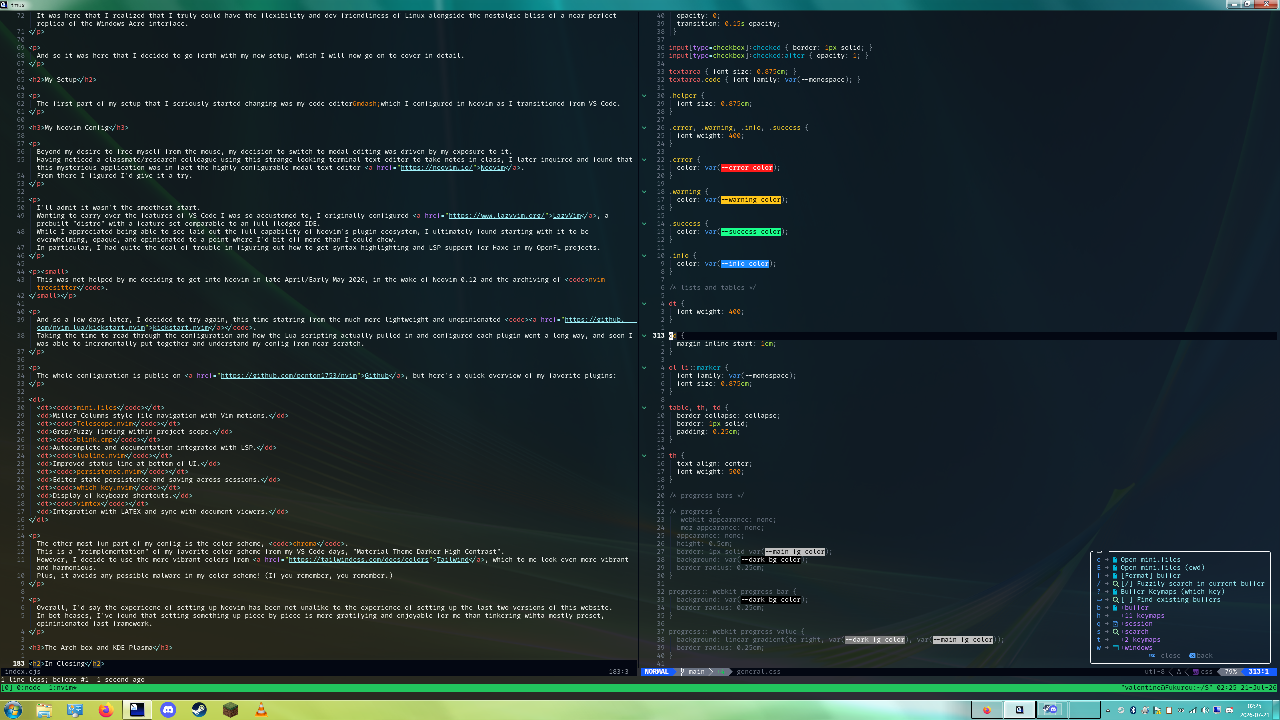Image resolution: width=1280 pixels, height=720 pixels.
Task: Open the '+buffer' which-key group
Action: tap(1135, 608)
